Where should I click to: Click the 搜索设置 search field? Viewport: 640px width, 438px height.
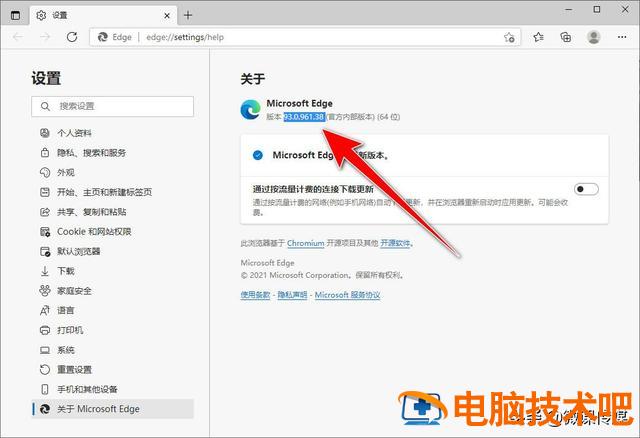tap(112, 107)
